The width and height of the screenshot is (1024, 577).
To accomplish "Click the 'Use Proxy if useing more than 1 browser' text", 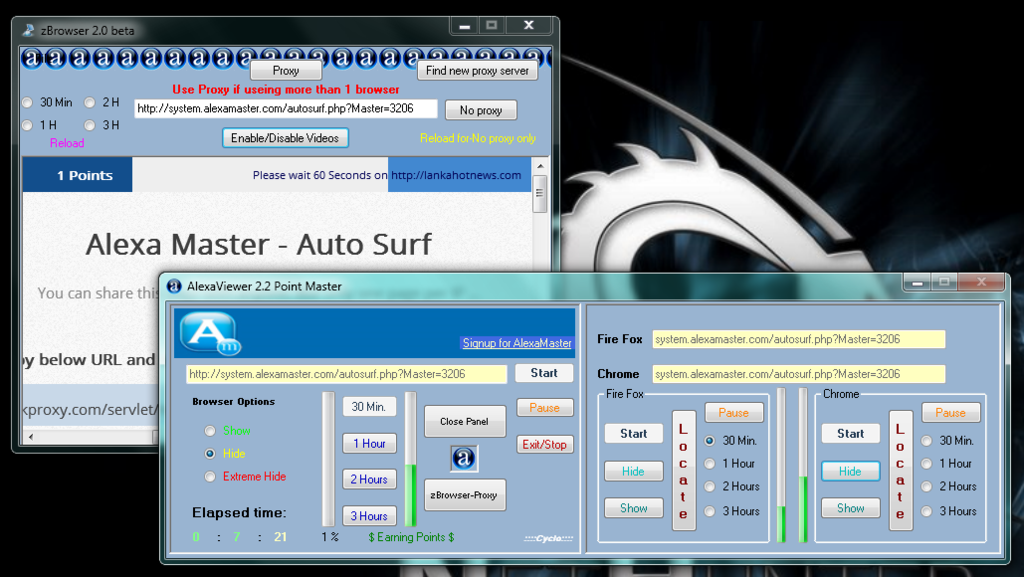I will point(285,89).
